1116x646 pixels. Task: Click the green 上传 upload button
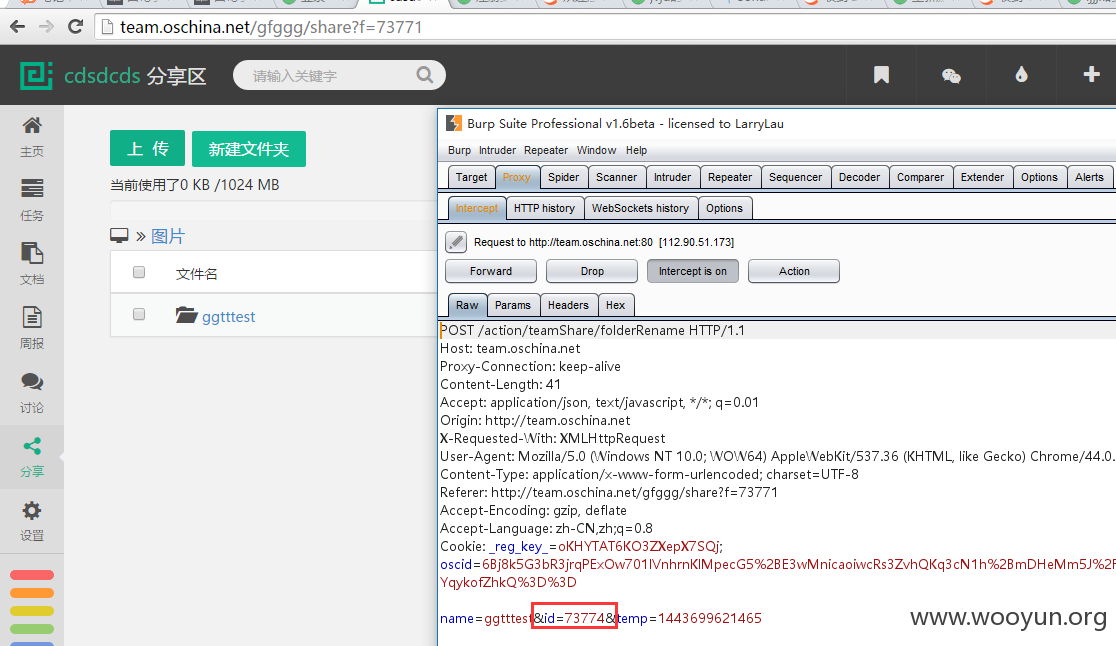pos(147,148)
